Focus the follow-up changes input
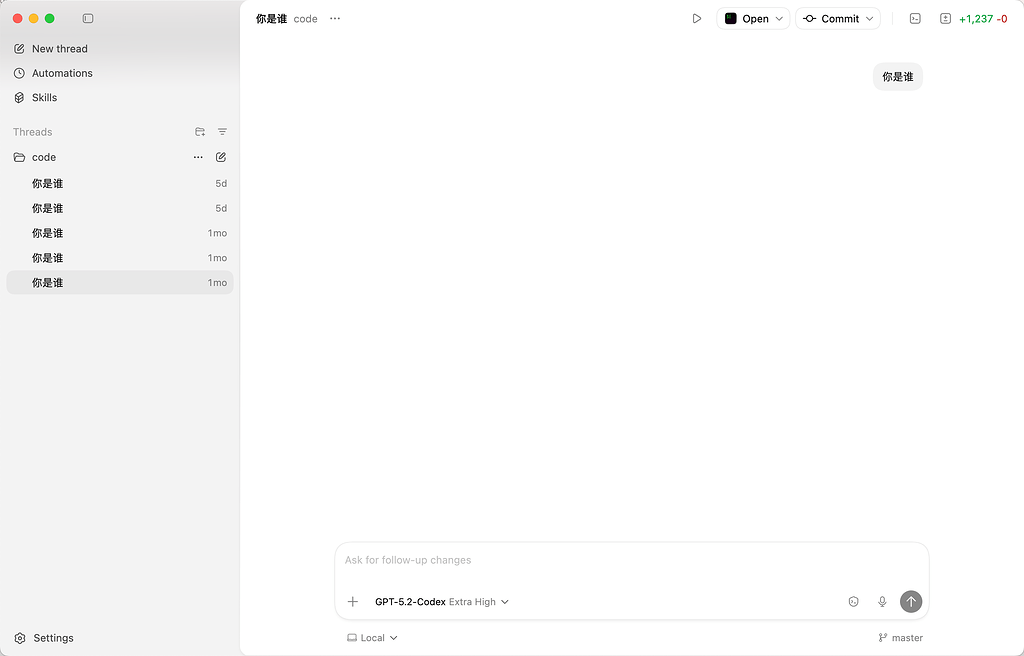The image size is (1024, 656). click(632, 561)
